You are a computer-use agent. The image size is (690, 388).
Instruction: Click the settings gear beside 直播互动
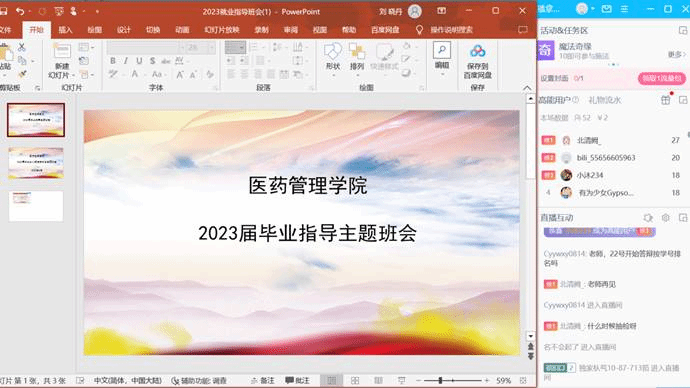click(x=665, y=218)
